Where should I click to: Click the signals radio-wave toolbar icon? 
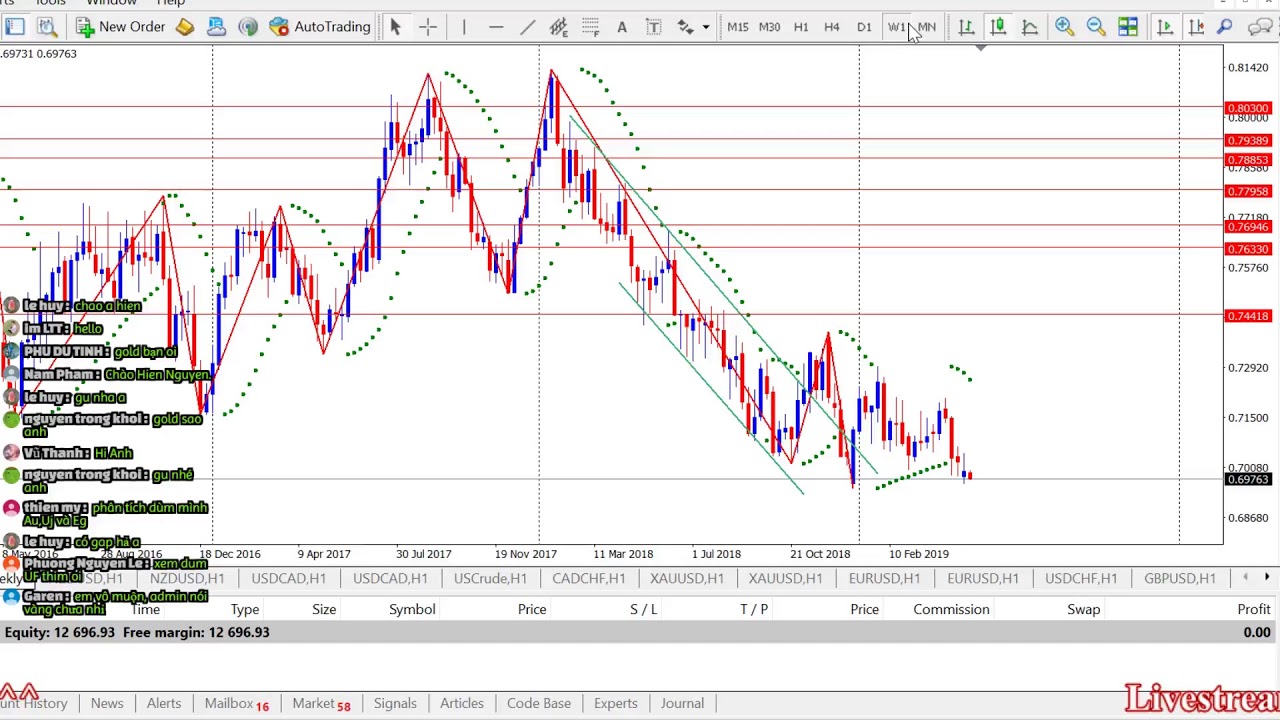[248, 27]
